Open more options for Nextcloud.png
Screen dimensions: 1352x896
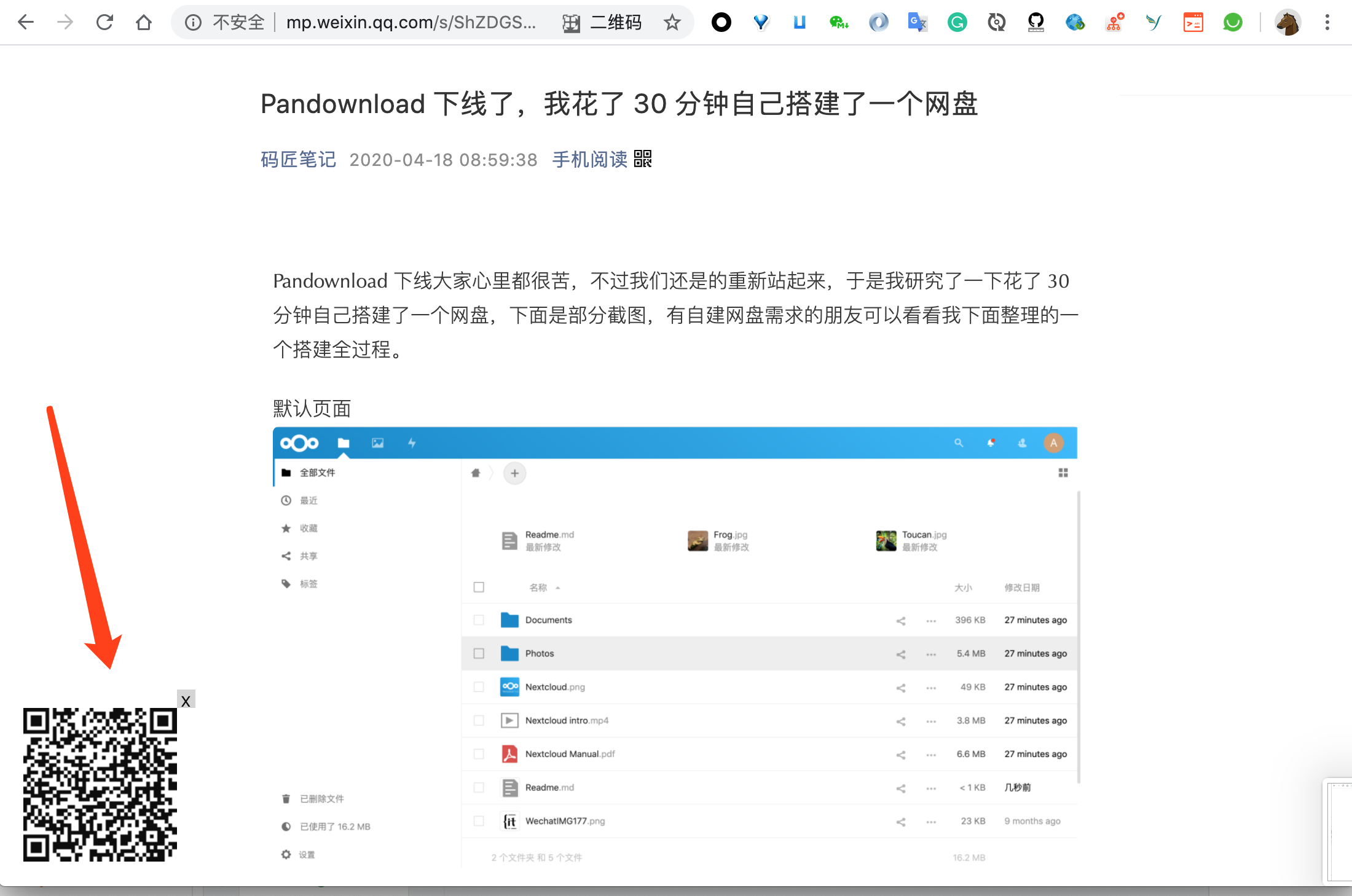point(931,688)
